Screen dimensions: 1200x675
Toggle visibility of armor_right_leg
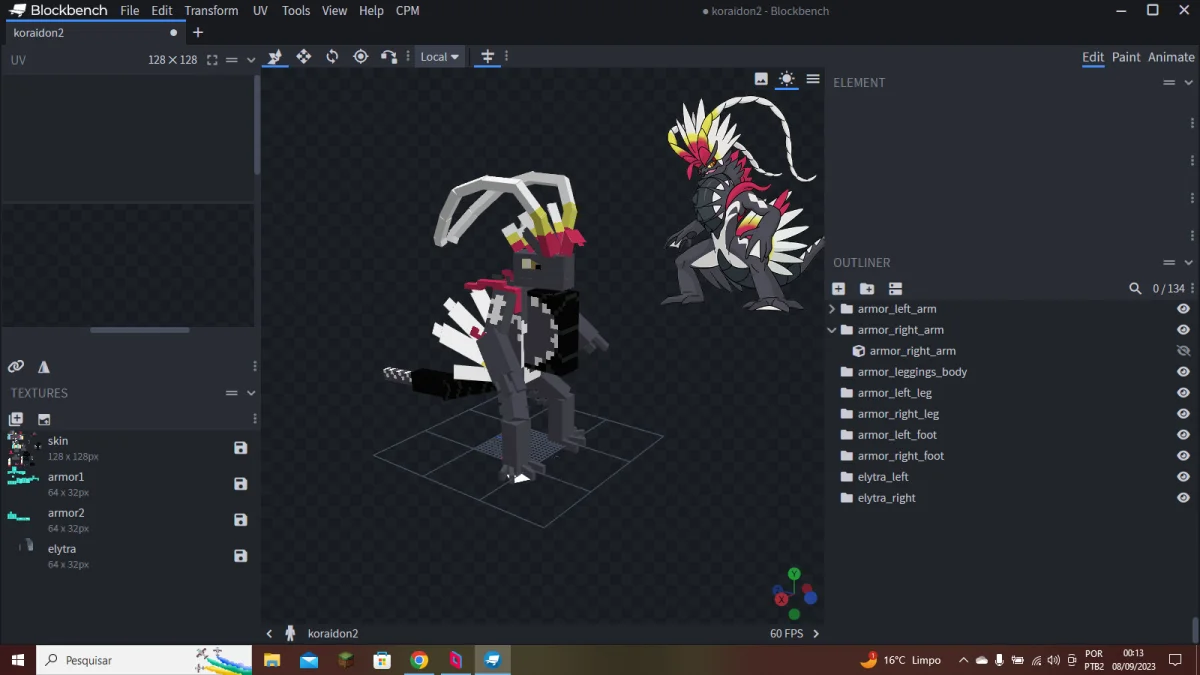point(1183,414)
